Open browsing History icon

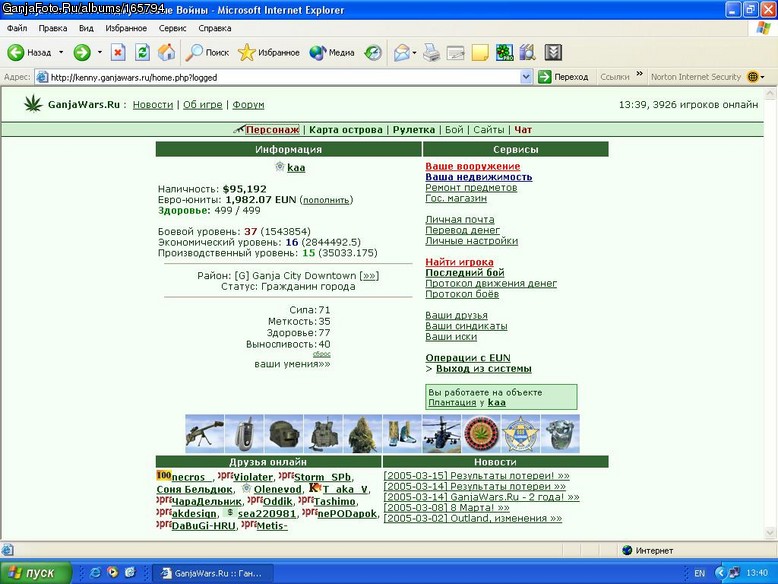tap(373, 53)
